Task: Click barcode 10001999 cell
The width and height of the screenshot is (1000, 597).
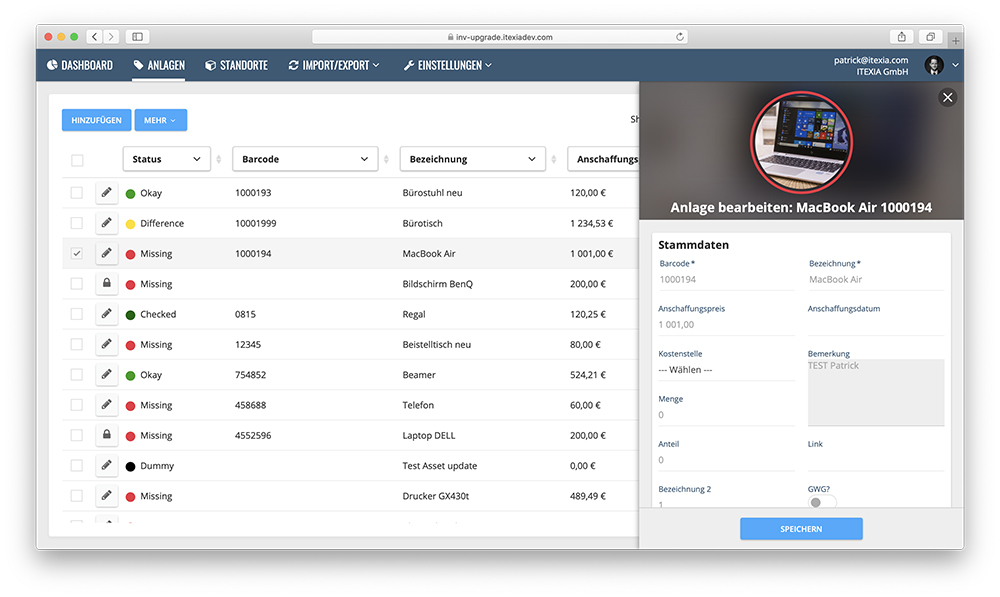Action: [x=256, y=223]
